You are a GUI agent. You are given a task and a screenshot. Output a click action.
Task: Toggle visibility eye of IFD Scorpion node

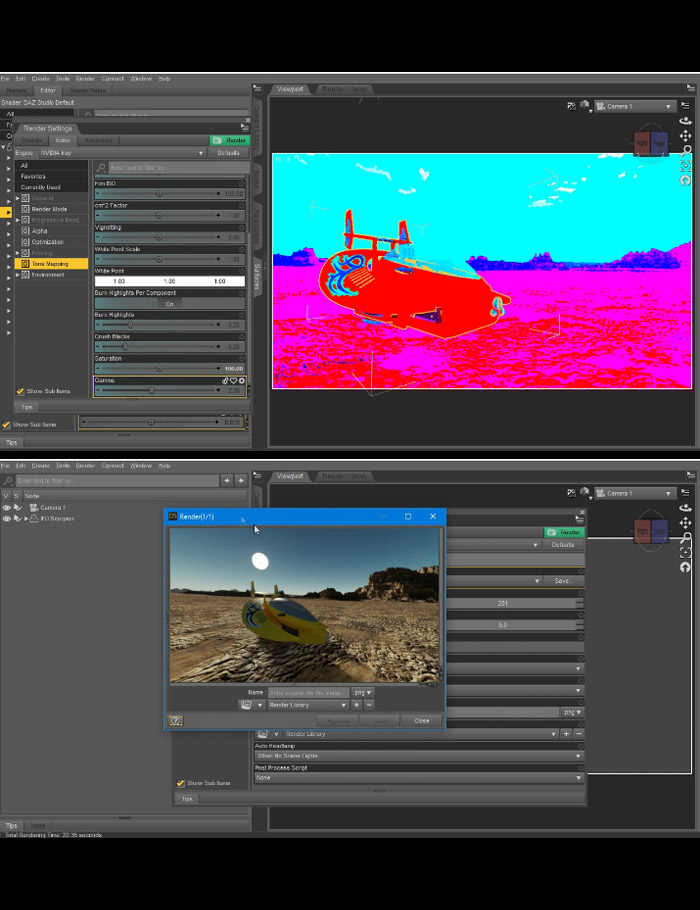tap(6, 519)
